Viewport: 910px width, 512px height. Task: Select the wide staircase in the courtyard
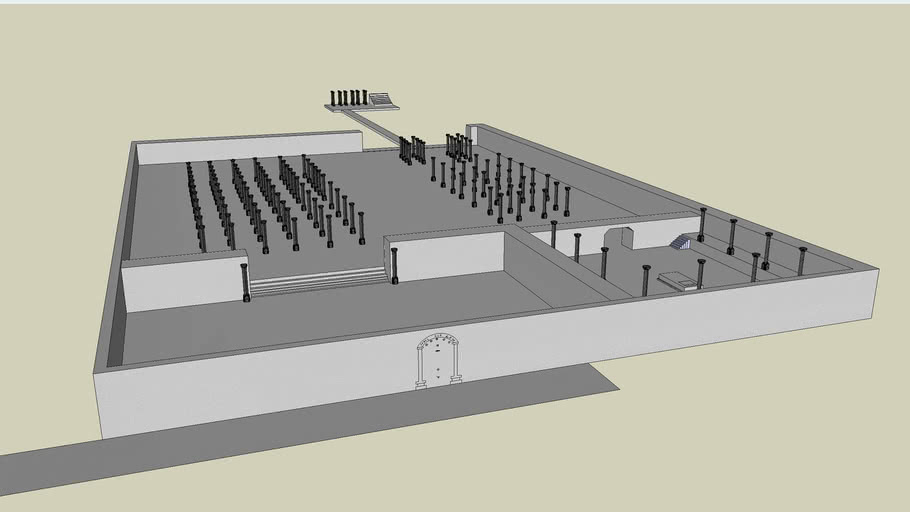click(317, 281)
